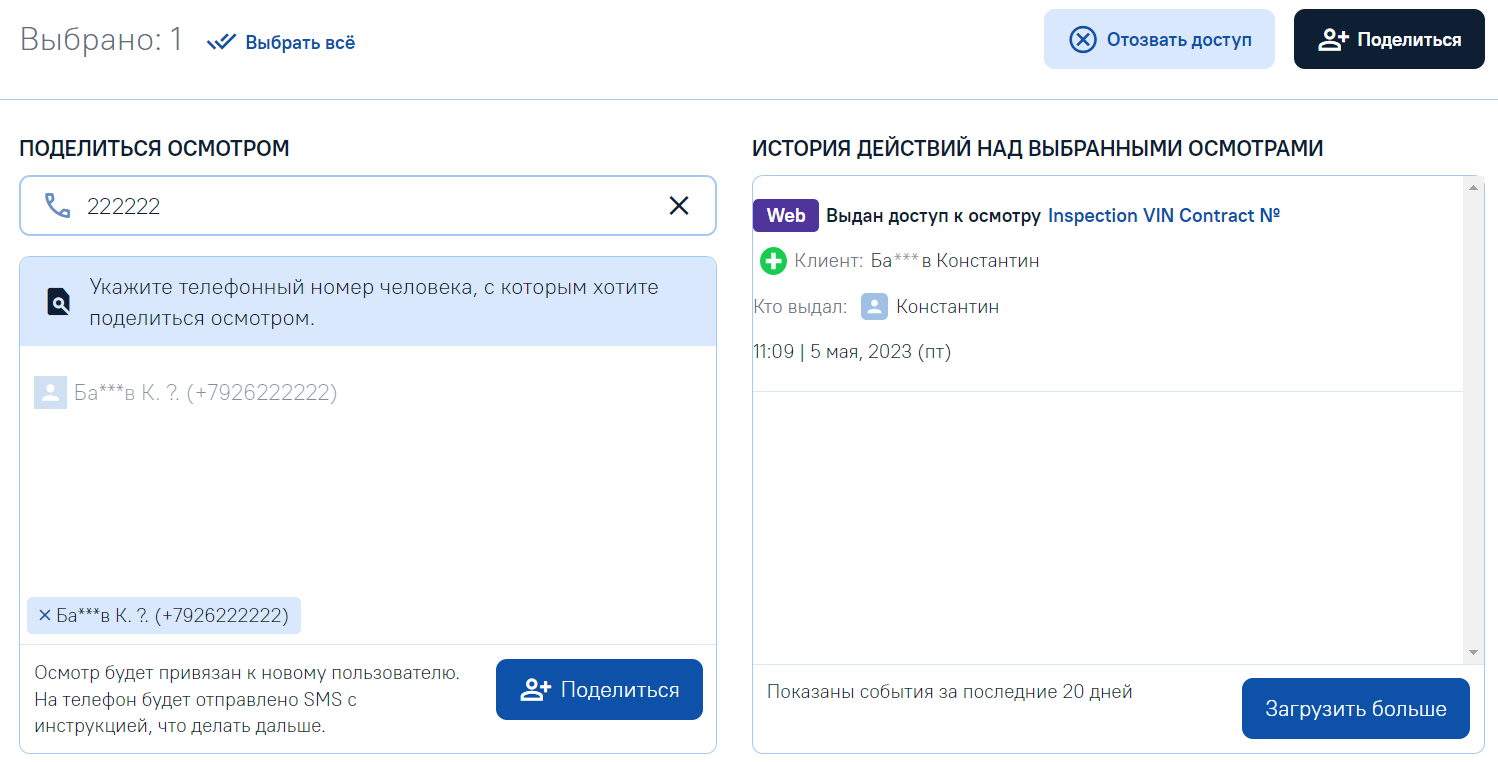1498x762 pixels.
Task: Click the avatar icon next to "Константин"
Action: (874, 307)
